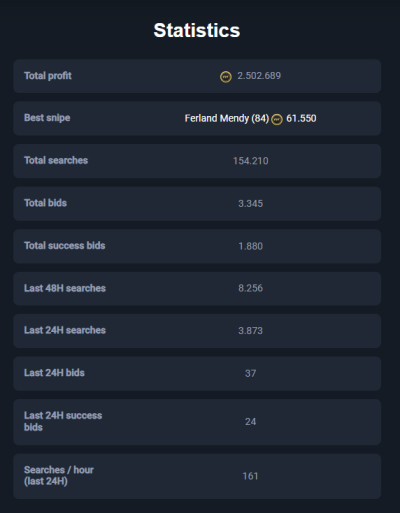Select the Total searches row
Image resolution: width=400 pixels, height=513 pixels.
[x=197, y=161]
